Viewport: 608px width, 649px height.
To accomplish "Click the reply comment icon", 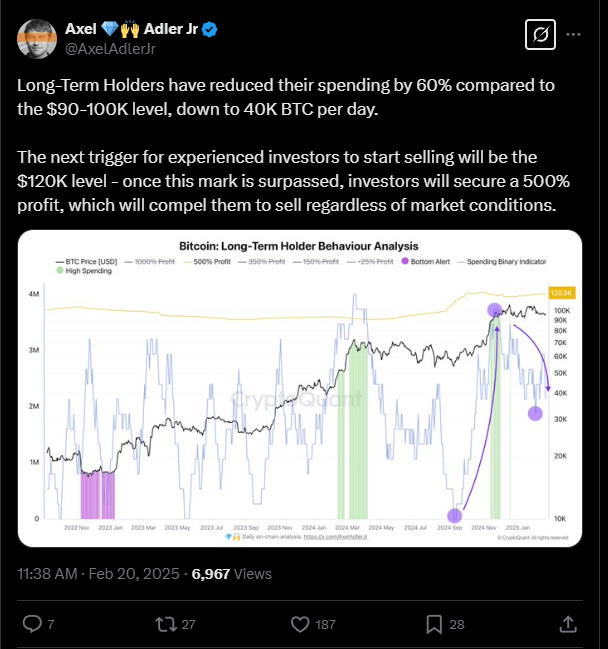I will tap(32, 624).
